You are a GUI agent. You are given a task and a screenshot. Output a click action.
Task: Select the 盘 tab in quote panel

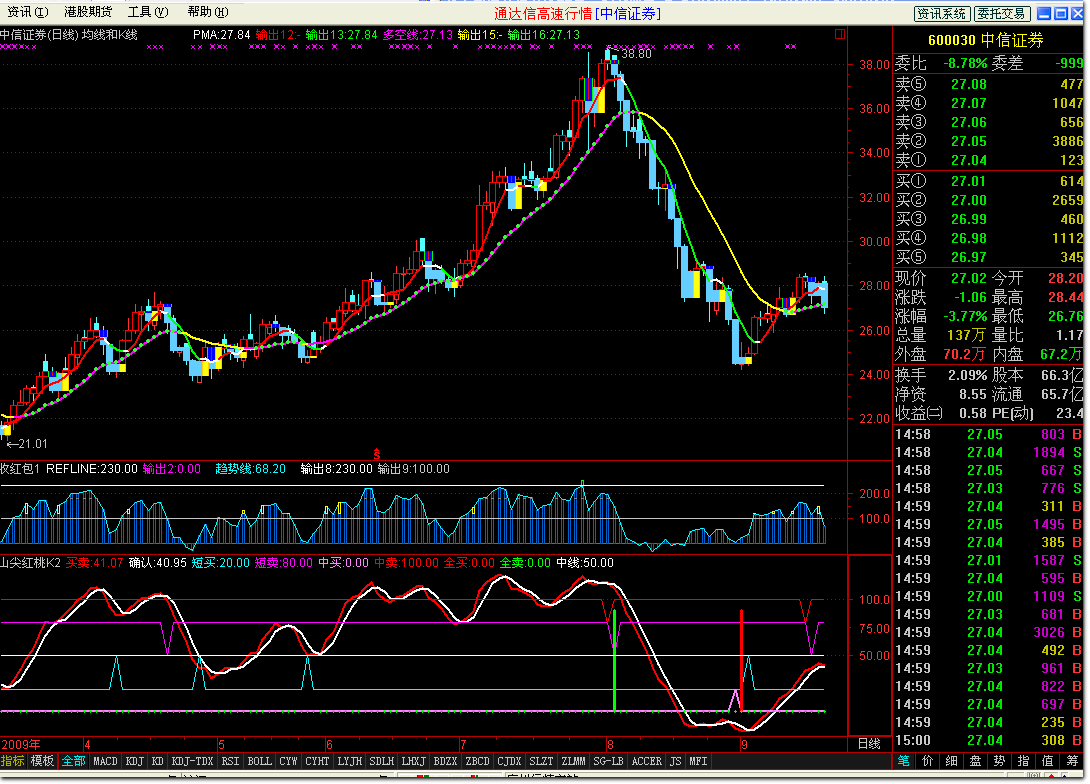coord(975,761)
